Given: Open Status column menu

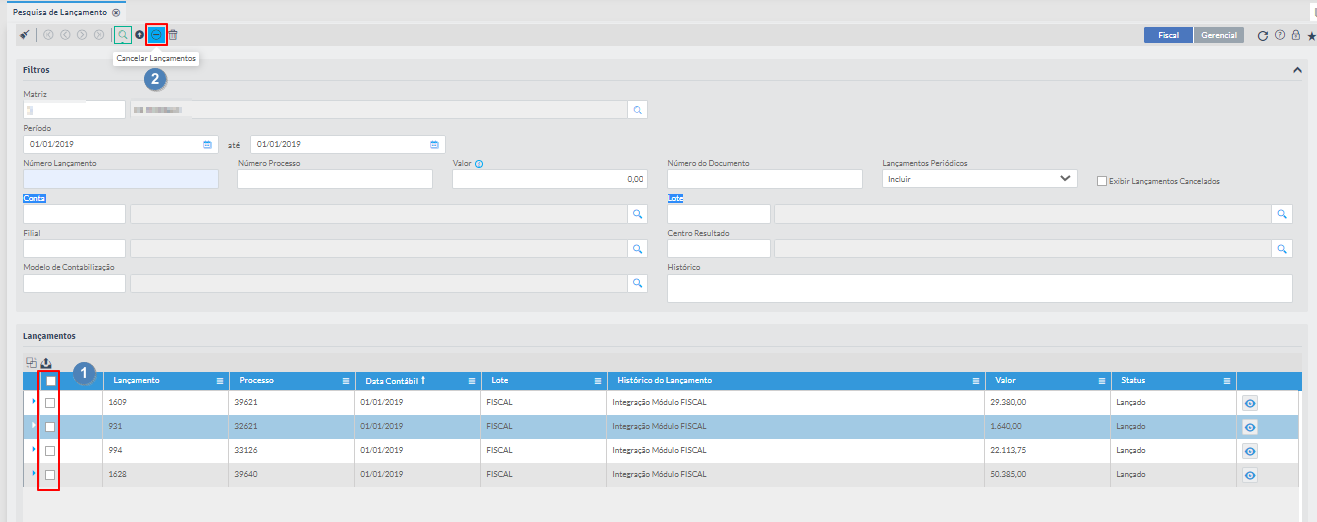Looking at the screenshot, I should coord(1227,381).
